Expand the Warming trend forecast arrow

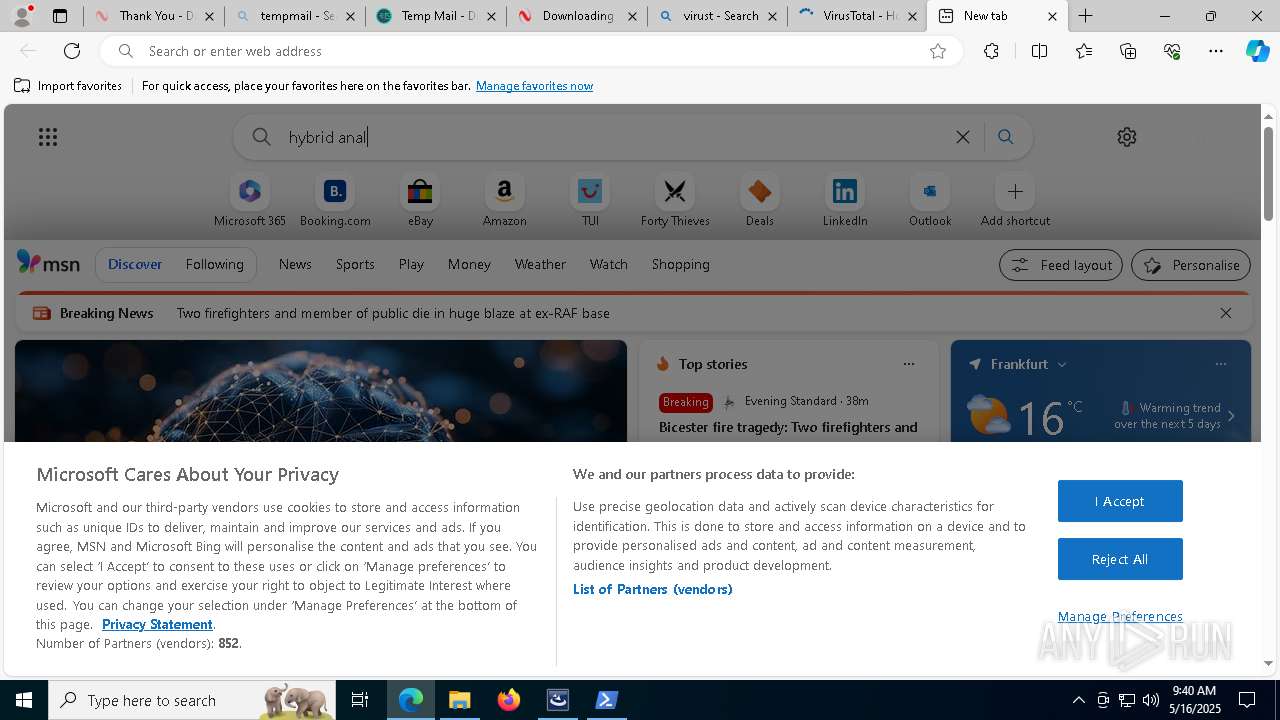coord(1231,416)
